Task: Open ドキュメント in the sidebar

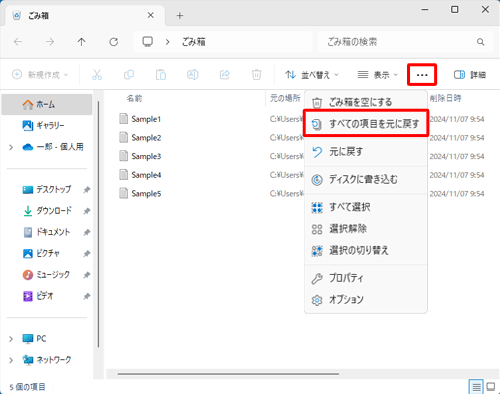Action: tap(47, 232)
